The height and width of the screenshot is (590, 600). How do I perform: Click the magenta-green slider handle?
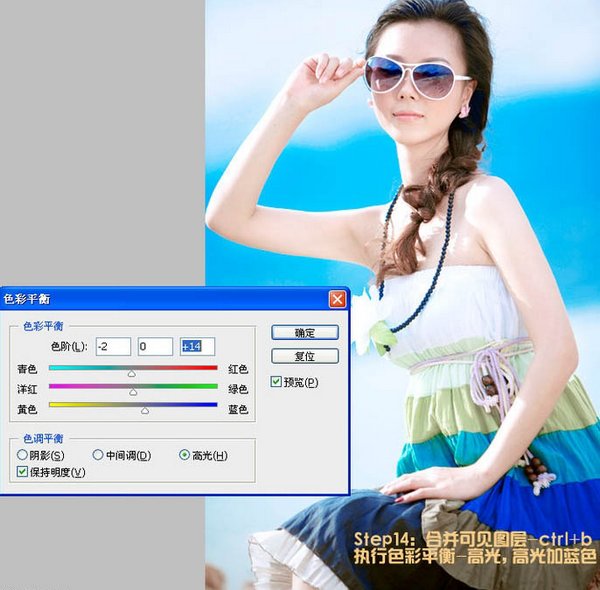click(133, 392)
